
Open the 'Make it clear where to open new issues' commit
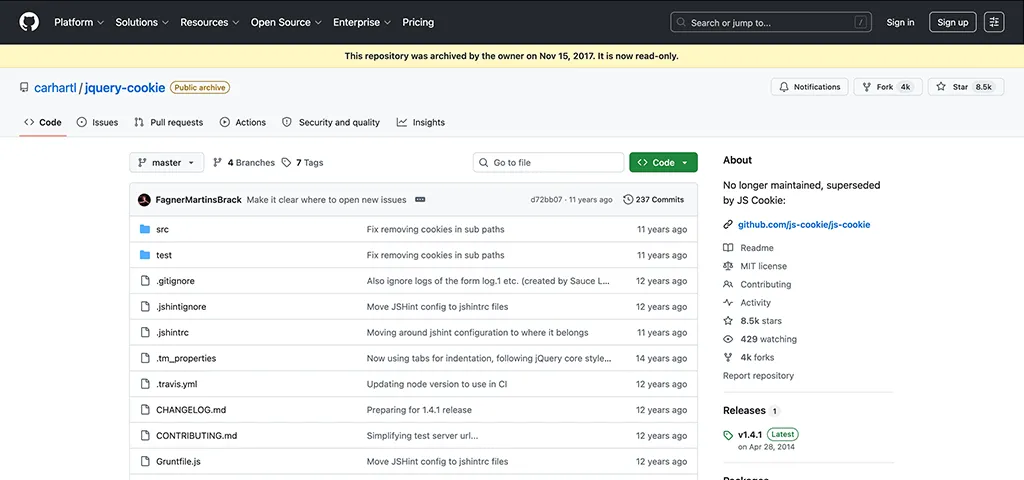pos(327,200)
